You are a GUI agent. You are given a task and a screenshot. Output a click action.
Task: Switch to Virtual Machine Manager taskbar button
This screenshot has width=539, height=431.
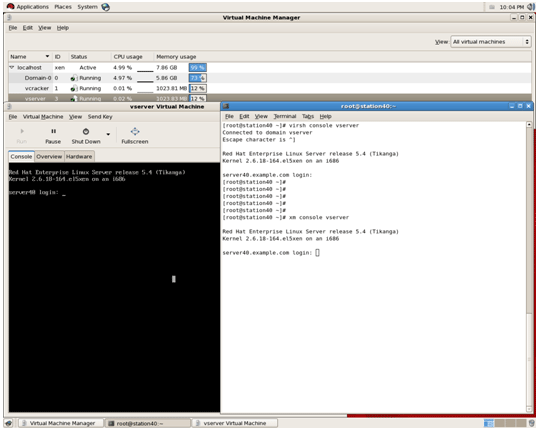60,423
